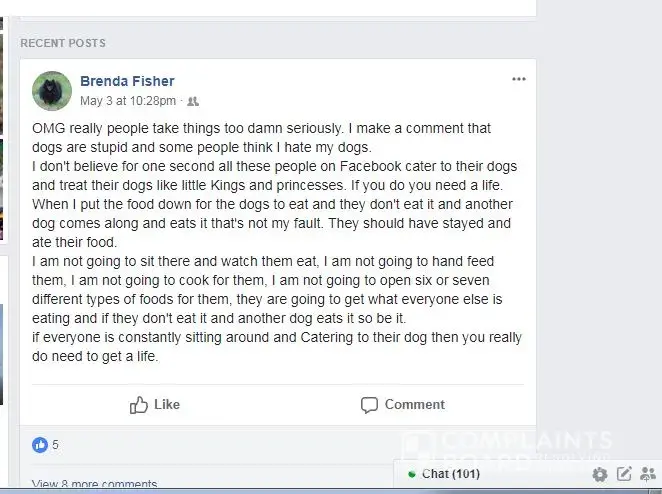Click Brenda Fisher's profile picture
The height and width of the screenshot is (494, 662).
(52, 91)
